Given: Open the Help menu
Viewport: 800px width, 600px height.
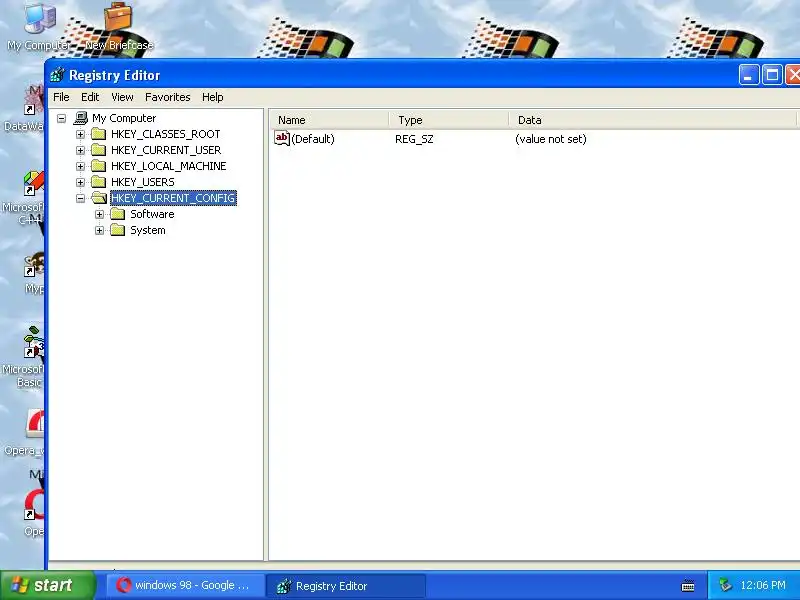Looking at the screenshot, I should tap(212, 97).
